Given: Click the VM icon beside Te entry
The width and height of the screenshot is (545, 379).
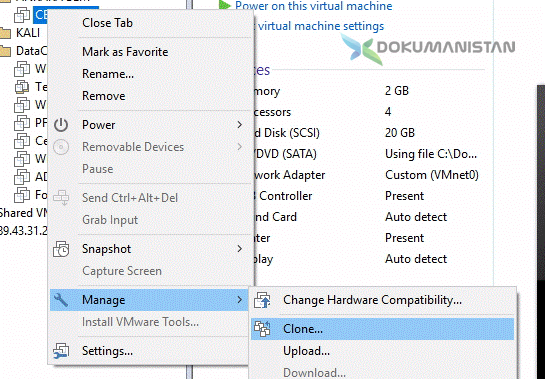Looking at the screenshot, I should tap(22, 87).
